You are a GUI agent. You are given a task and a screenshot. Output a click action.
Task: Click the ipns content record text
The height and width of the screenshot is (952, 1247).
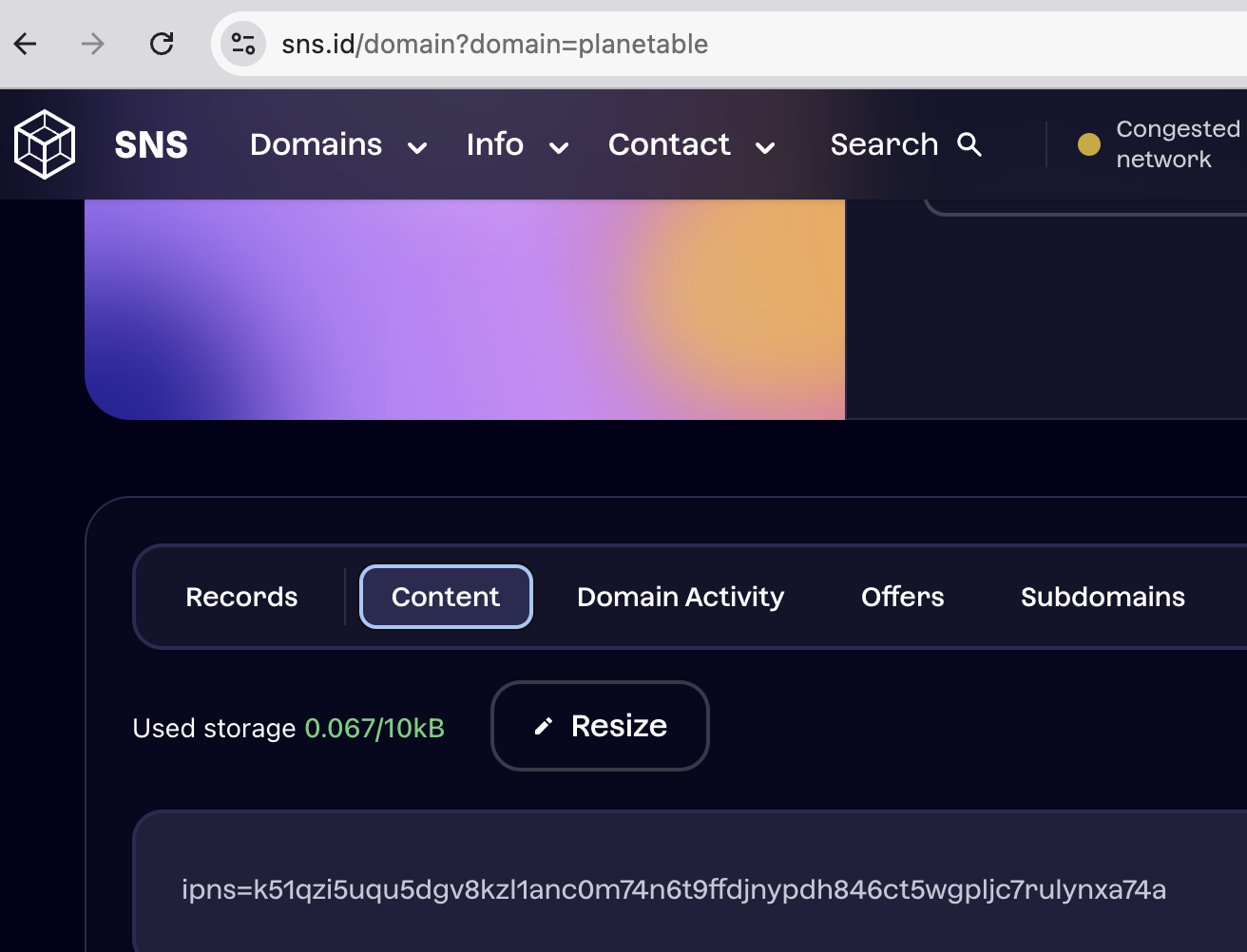673,890
